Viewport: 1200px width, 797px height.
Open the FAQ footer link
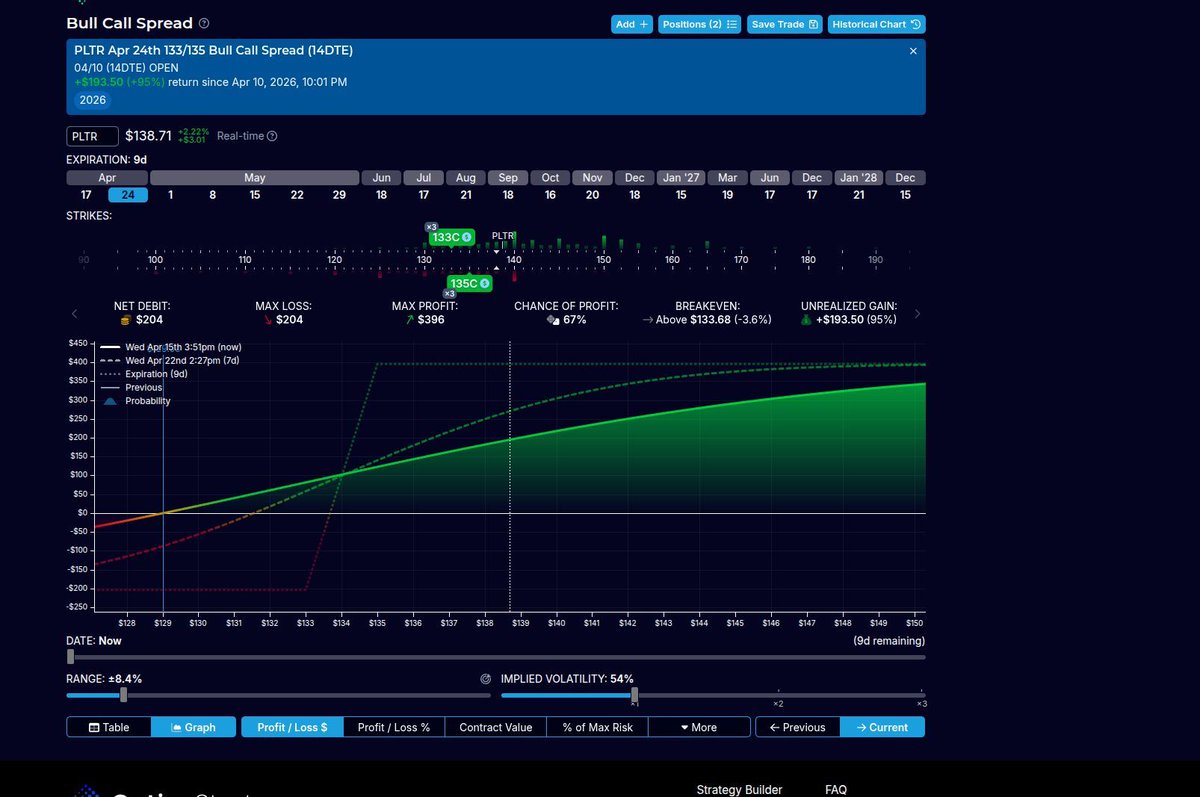point(836,790)
